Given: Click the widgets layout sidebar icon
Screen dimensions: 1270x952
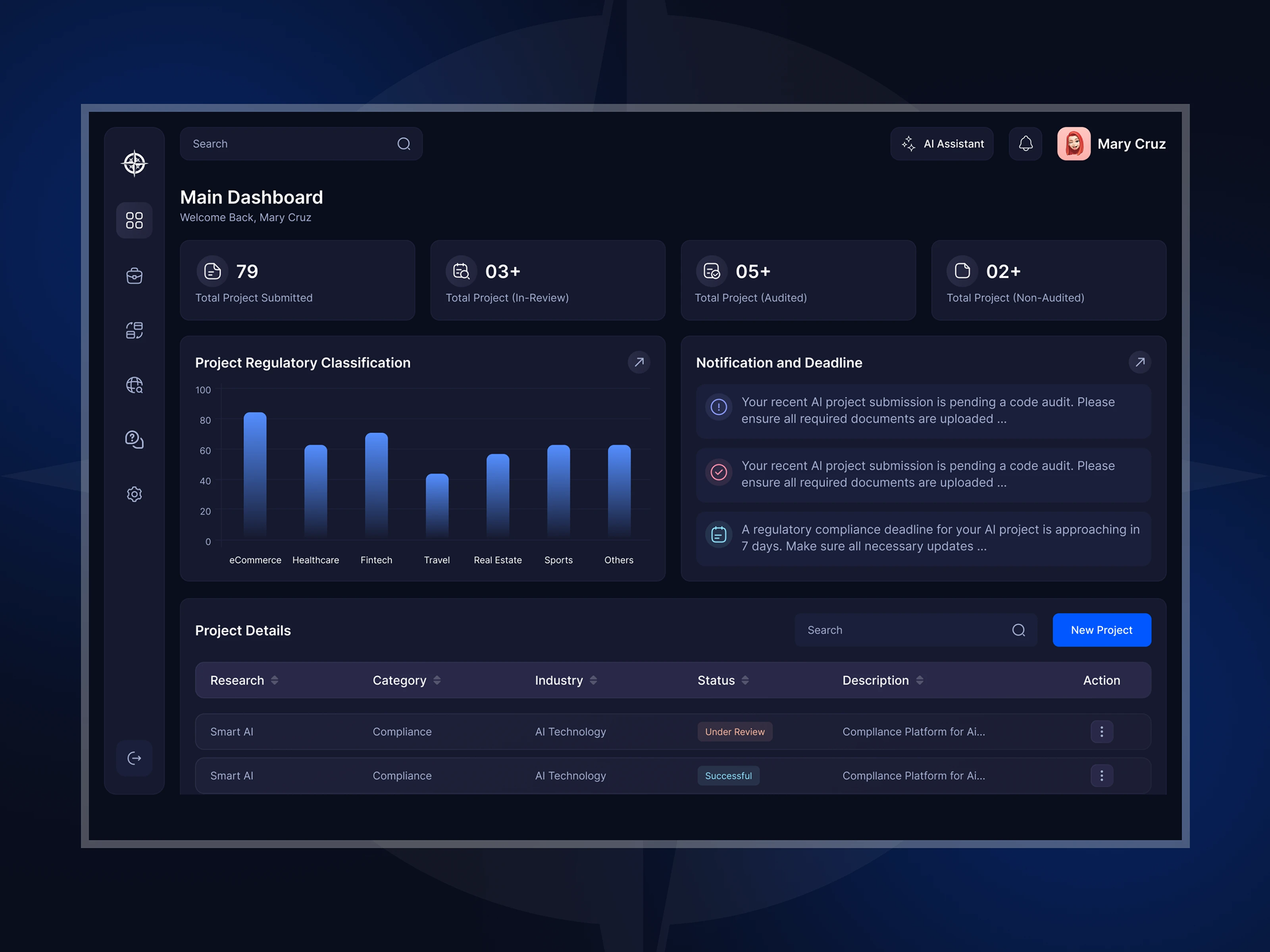Looking at the screenshot, I should (135, 331).
